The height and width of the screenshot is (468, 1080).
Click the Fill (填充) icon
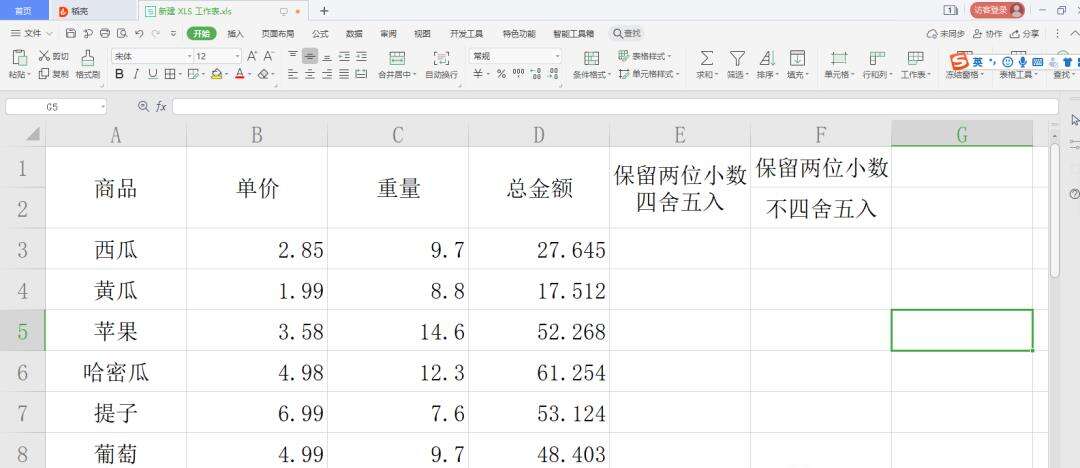click(797, 57)
